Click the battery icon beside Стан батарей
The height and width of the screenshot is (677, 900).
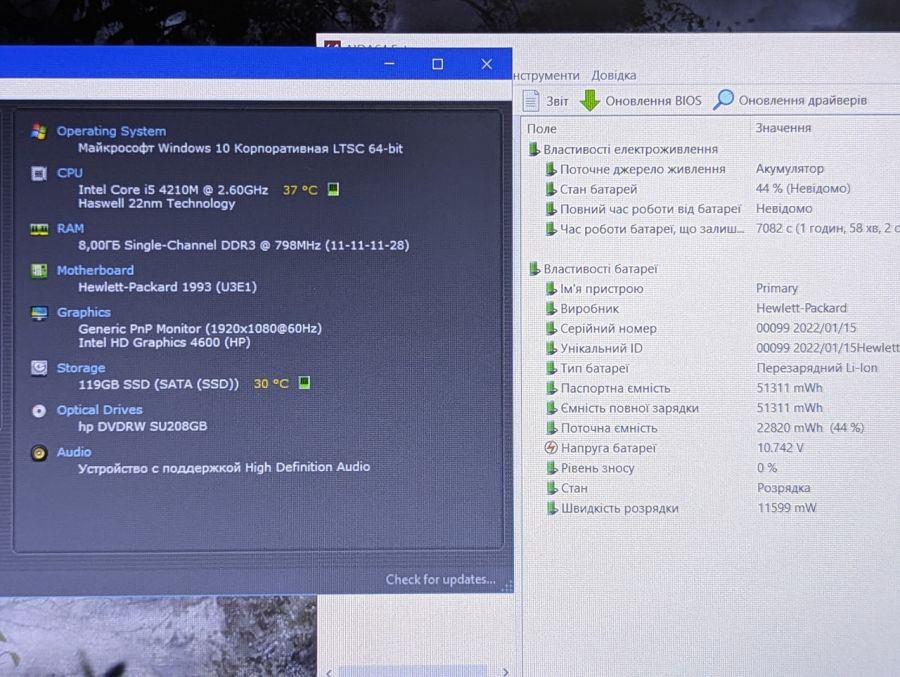[x=550, y=189]
